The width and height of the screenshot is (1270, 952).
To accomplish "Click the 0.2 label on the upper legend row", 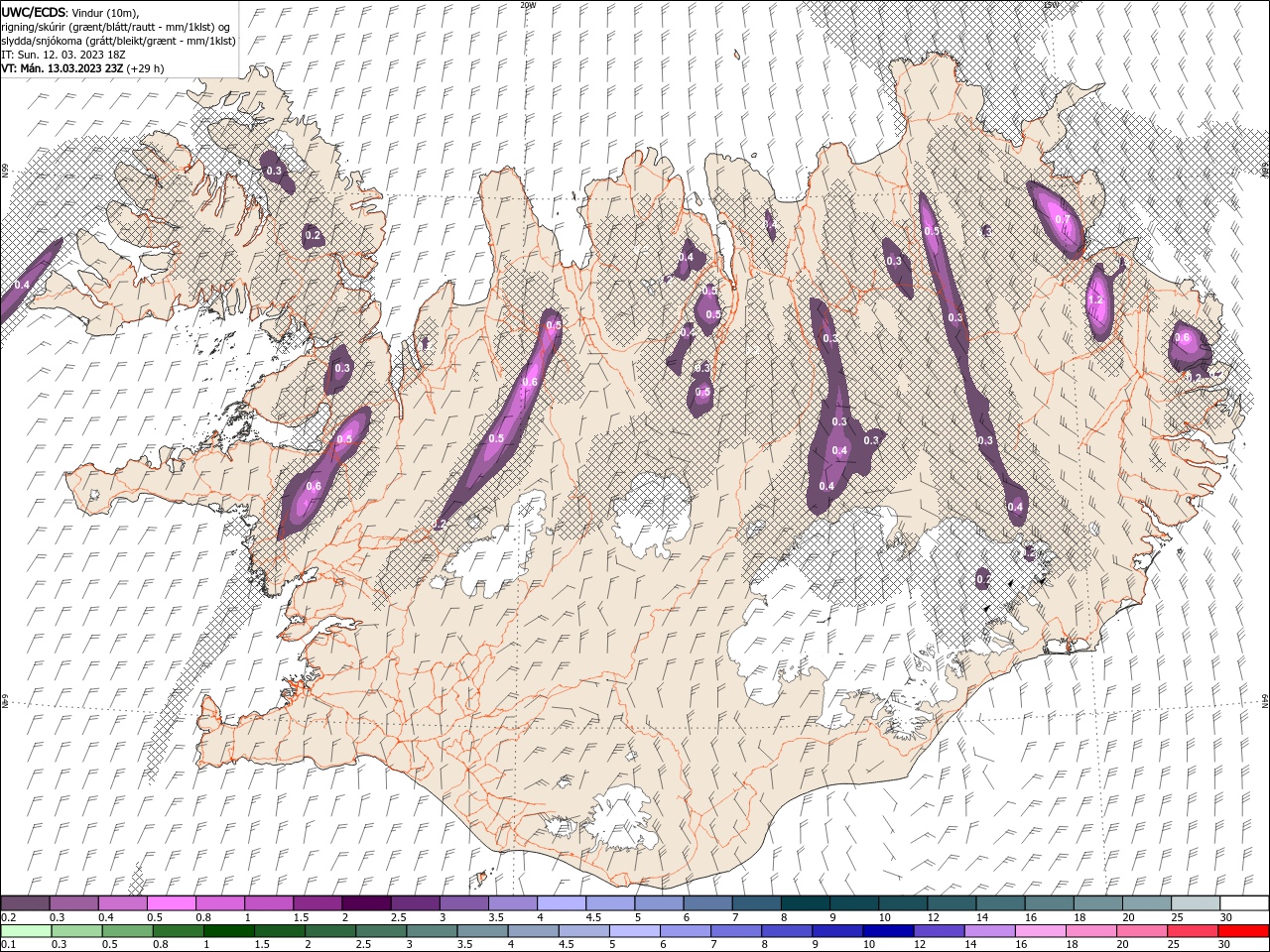I will (x=8, y=917).
